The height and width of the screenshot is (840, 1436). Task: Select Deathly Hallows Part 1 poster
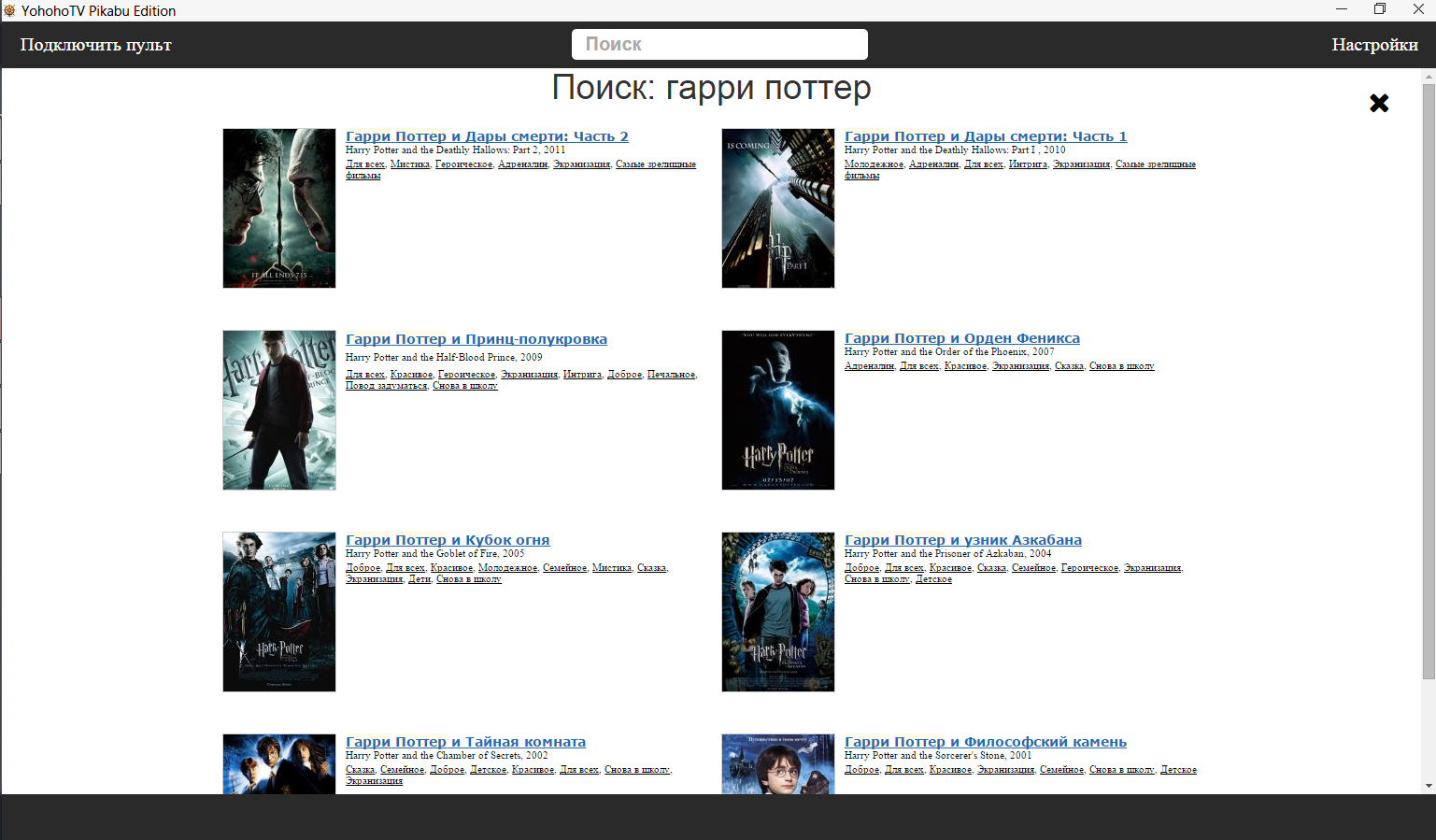pyautogui.click(x=778, y=208)
